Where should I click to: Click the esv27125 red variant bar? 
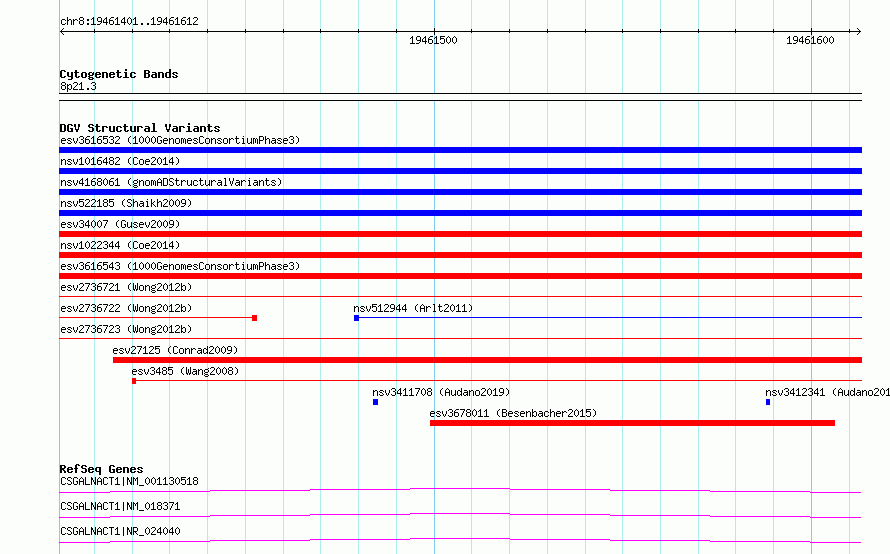(x=488, y=360)
